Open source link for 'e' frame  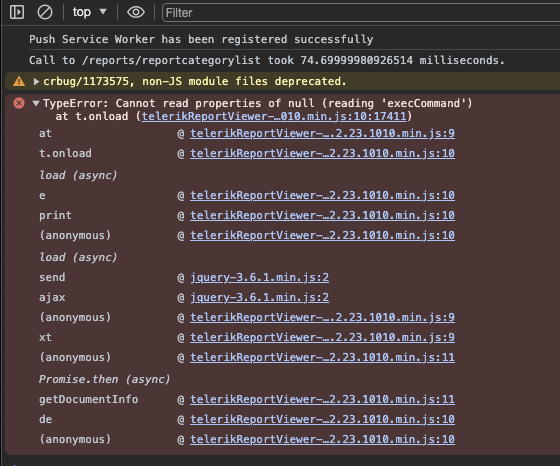click(322, 195)
